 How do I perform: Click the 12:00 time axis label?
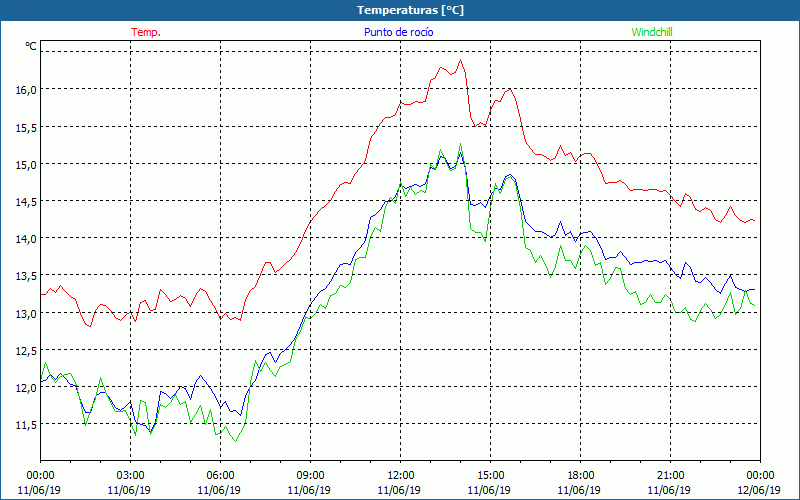[400, 475]
